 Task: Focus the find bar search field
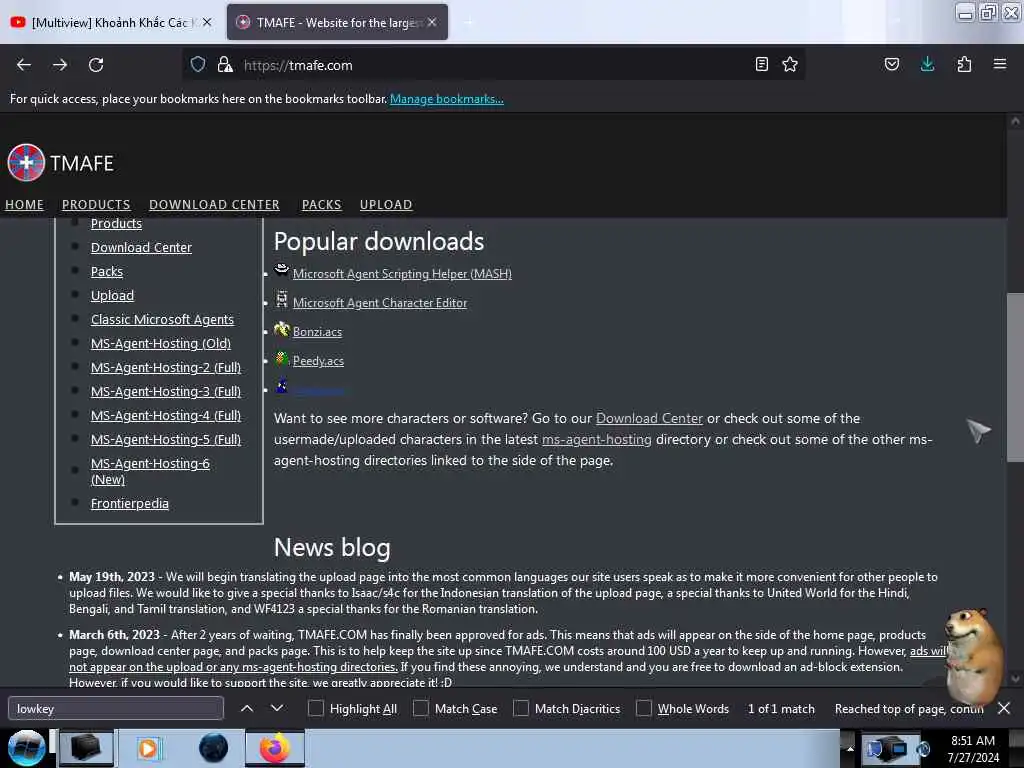116,708
